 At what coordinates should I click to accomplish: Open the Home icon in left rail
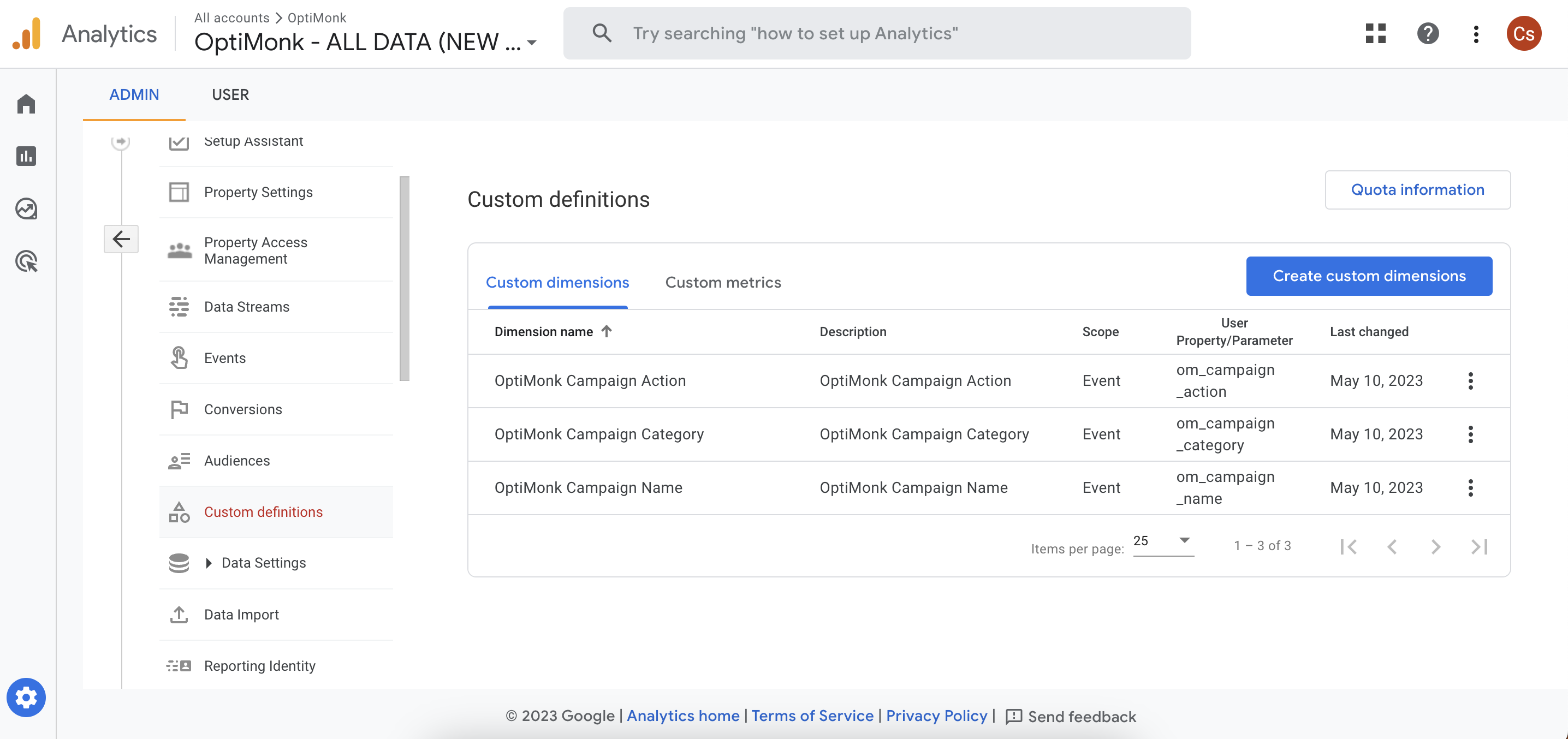26,104
